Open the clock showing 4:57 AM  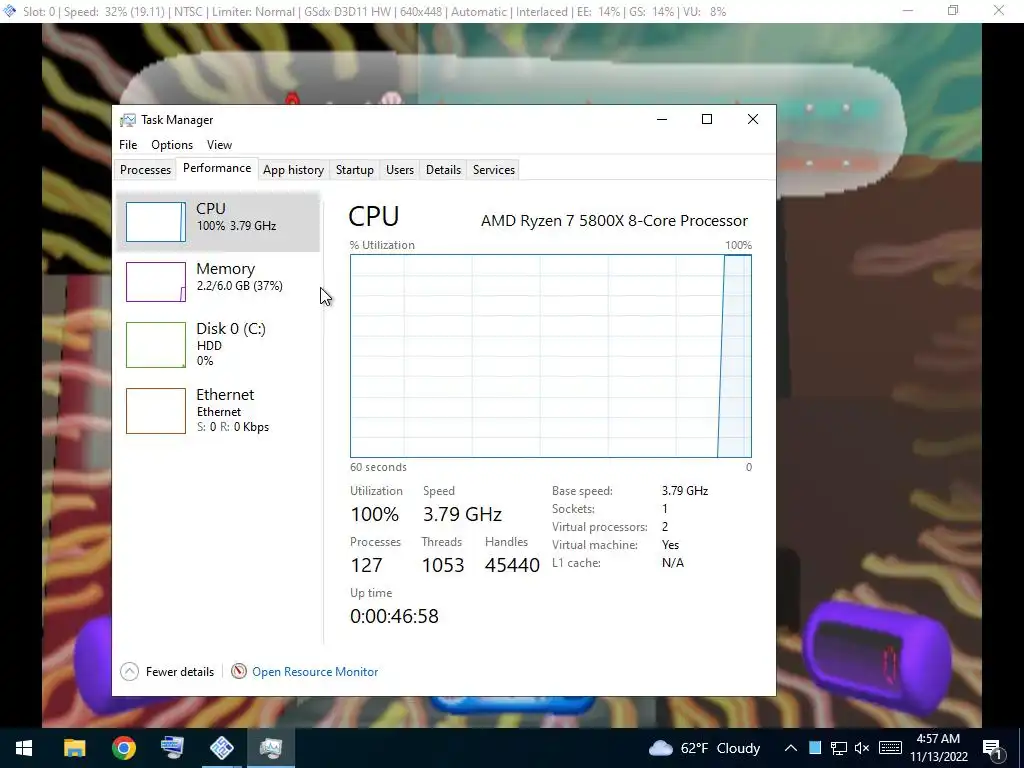[938, 748]
